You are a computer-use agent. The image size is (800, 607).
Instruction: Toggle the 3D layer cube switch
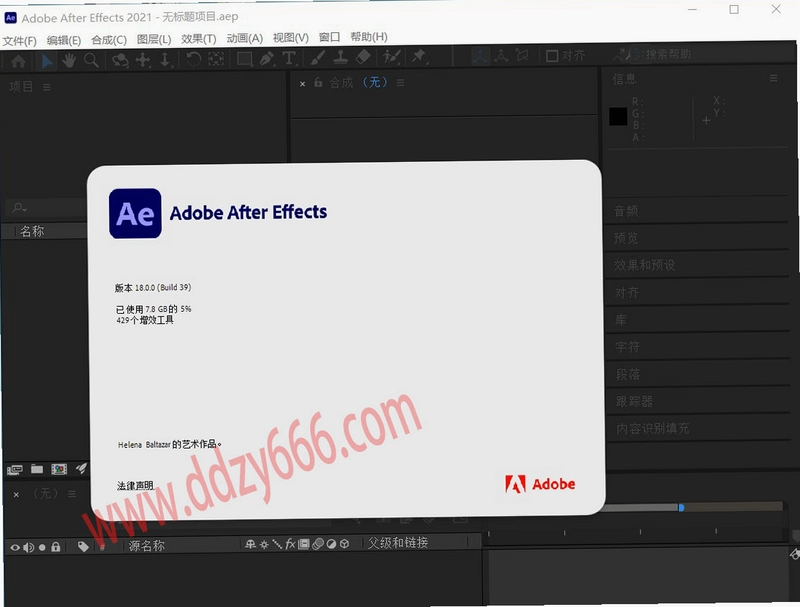pos(344,544)
